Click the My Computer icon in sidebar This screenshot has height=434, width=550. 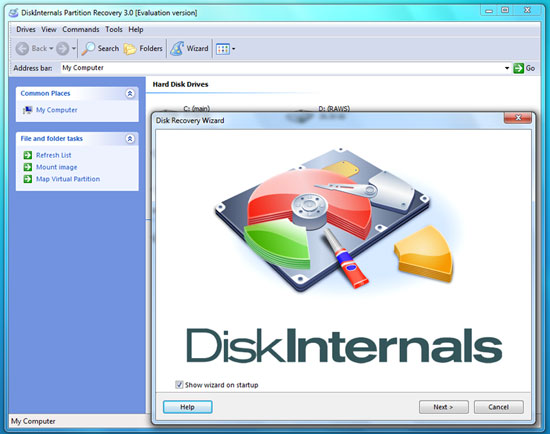coord(27,110)
